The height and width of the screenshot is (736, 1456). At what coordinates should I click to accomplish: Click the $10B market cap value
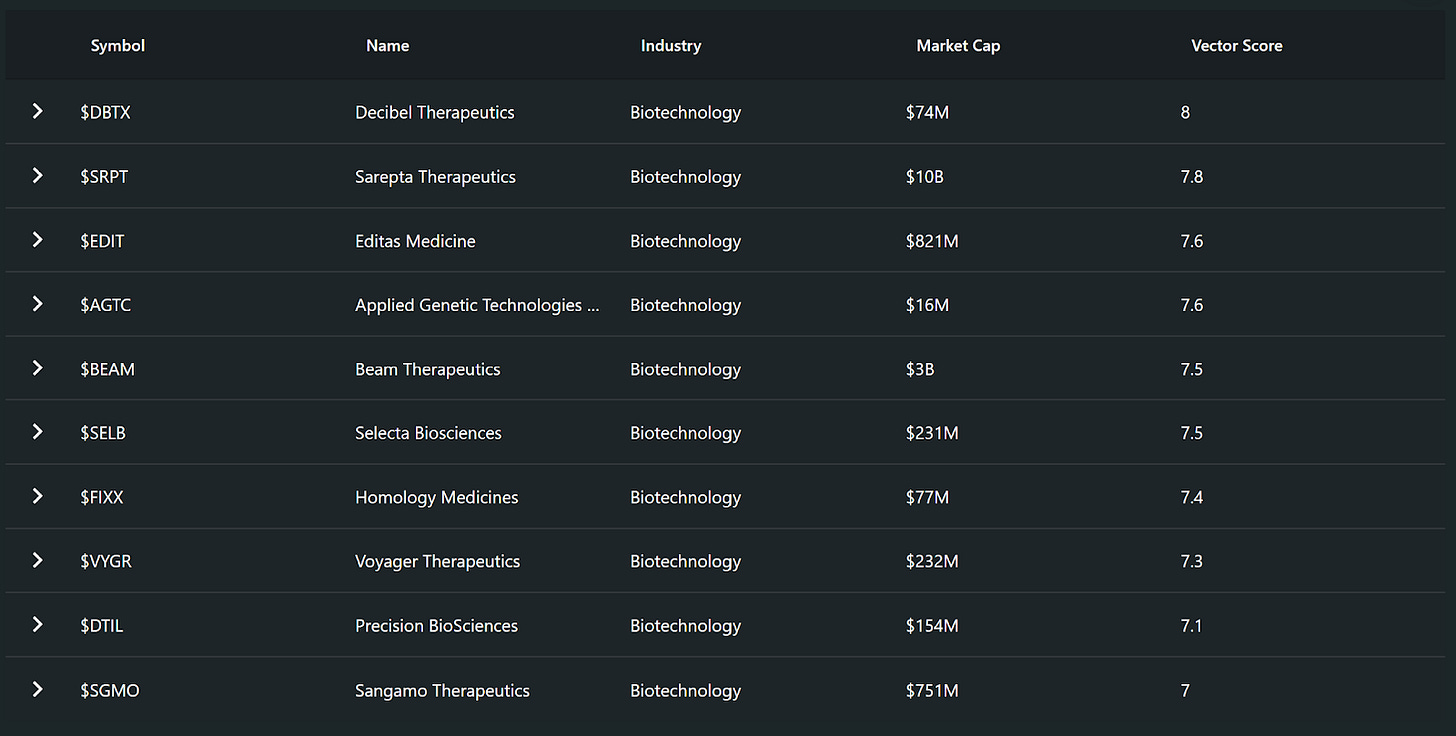click(925, 176)
